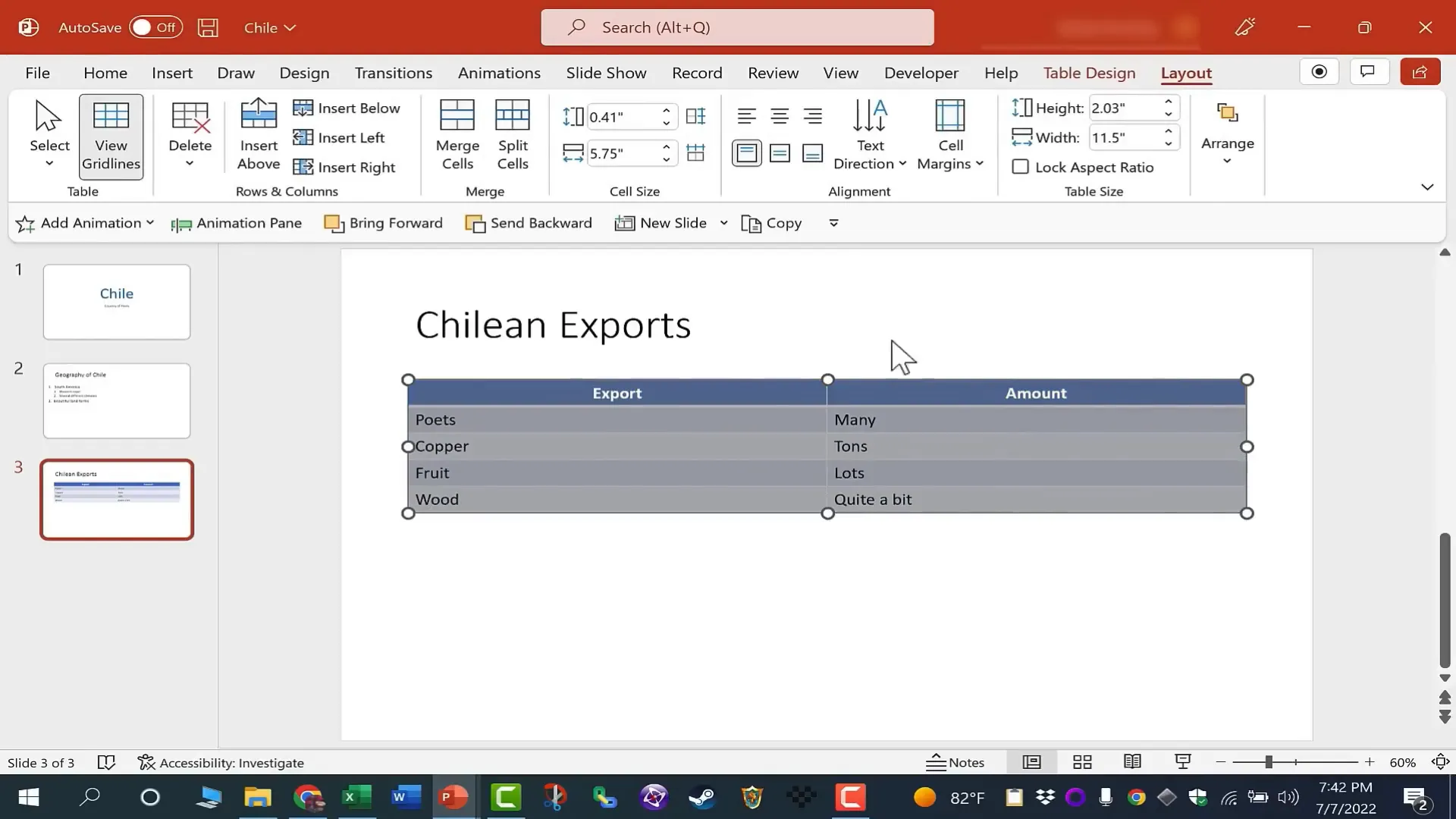Toggle View Gridlines button
Image resolution: width=1456 pixels, height=819 pixels.
pos(111,136)
